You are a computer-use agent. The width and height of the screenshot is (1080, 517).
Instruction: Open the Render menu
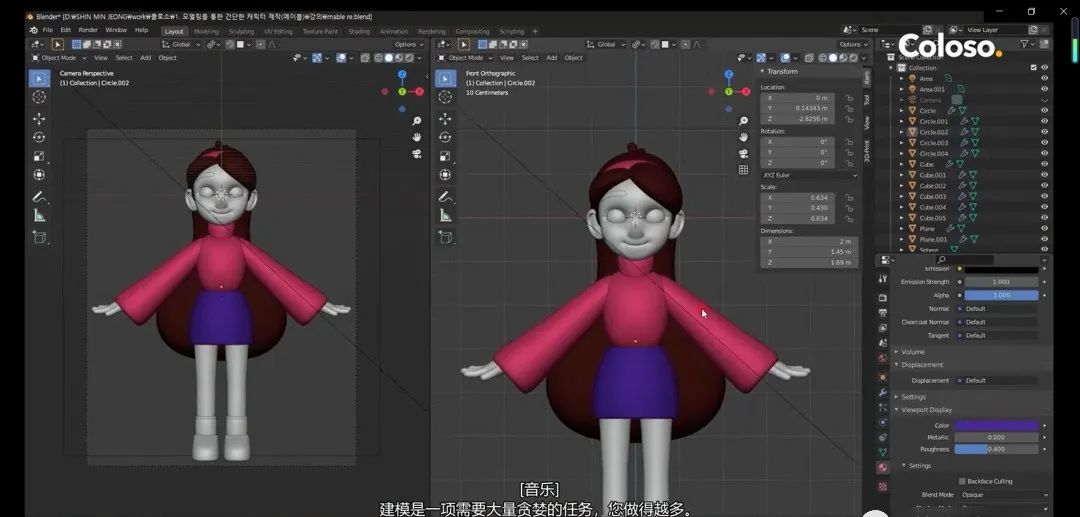(88, 30)
